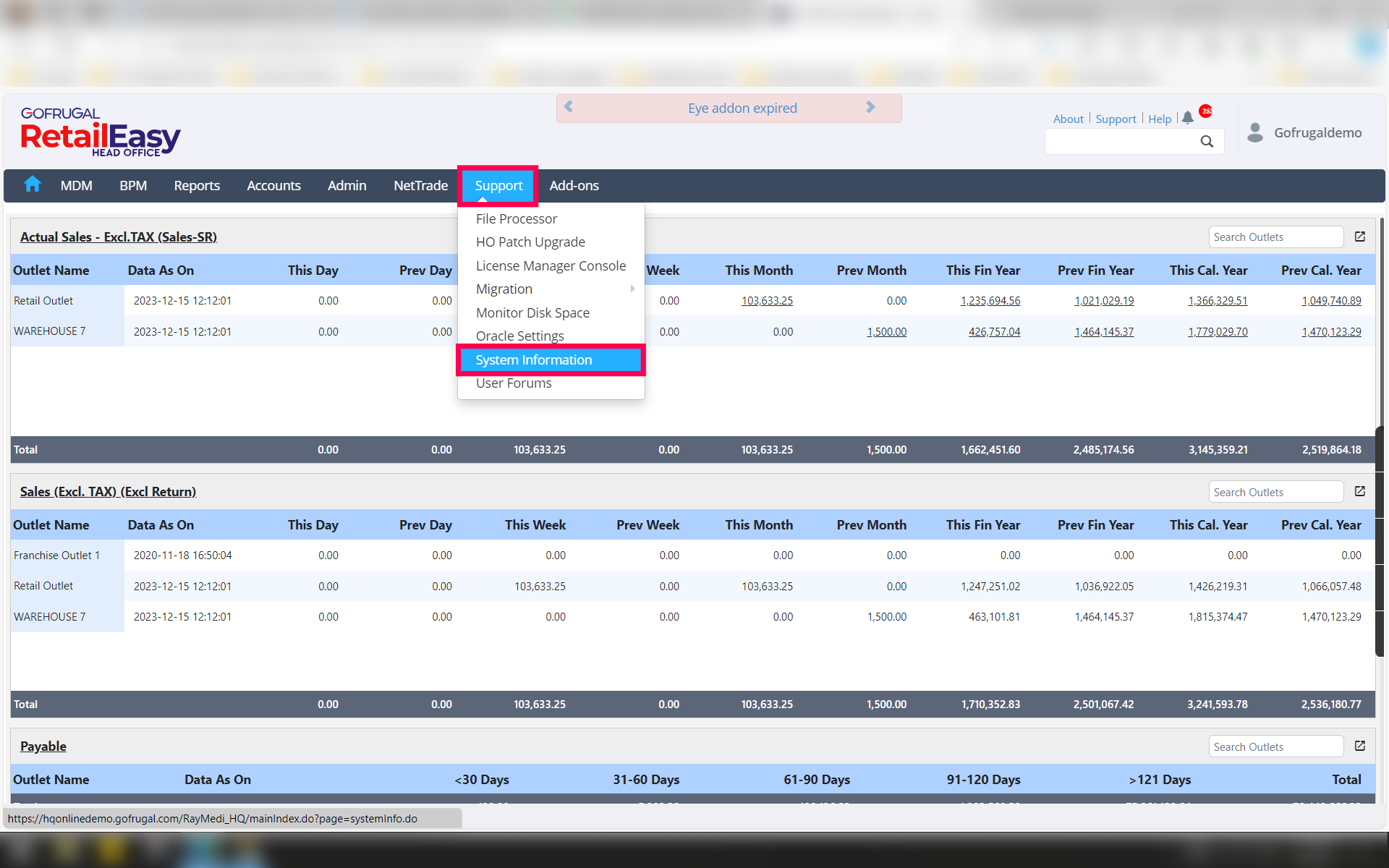Show the next alert banner message
Screen dimensions: 1389x868
(x=870, y=108)
